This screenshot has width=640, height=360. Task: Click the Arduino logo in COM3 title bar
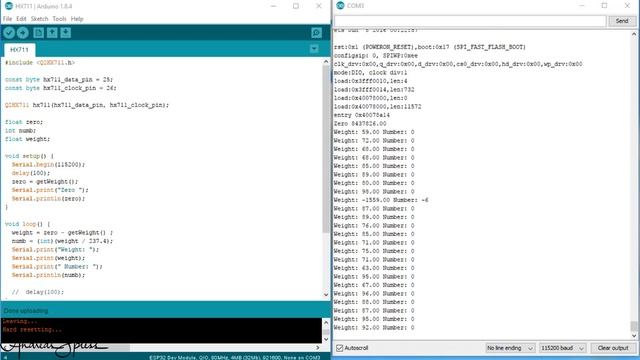[340, 6]
